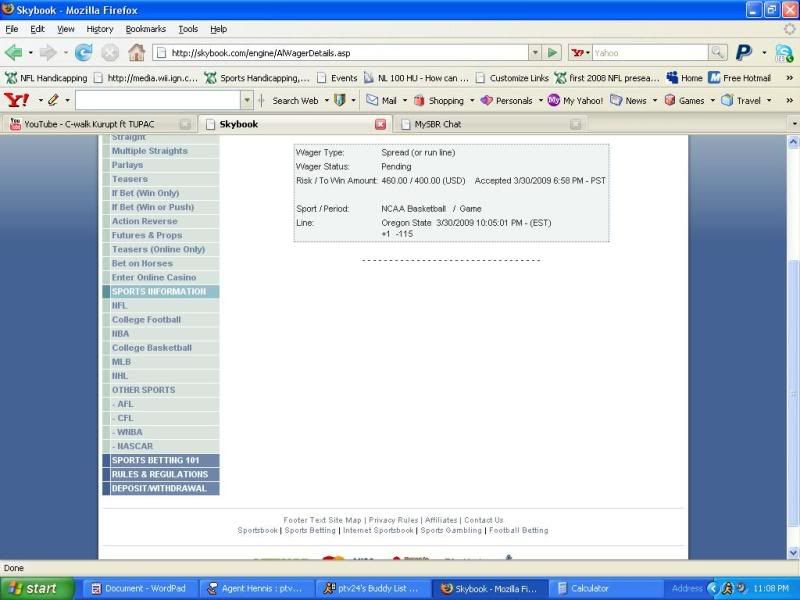Image resolution: width=800 pixels, height=600 pixels.
Task: Click the Bet on Horses link
Action: (x=142, y=263)
